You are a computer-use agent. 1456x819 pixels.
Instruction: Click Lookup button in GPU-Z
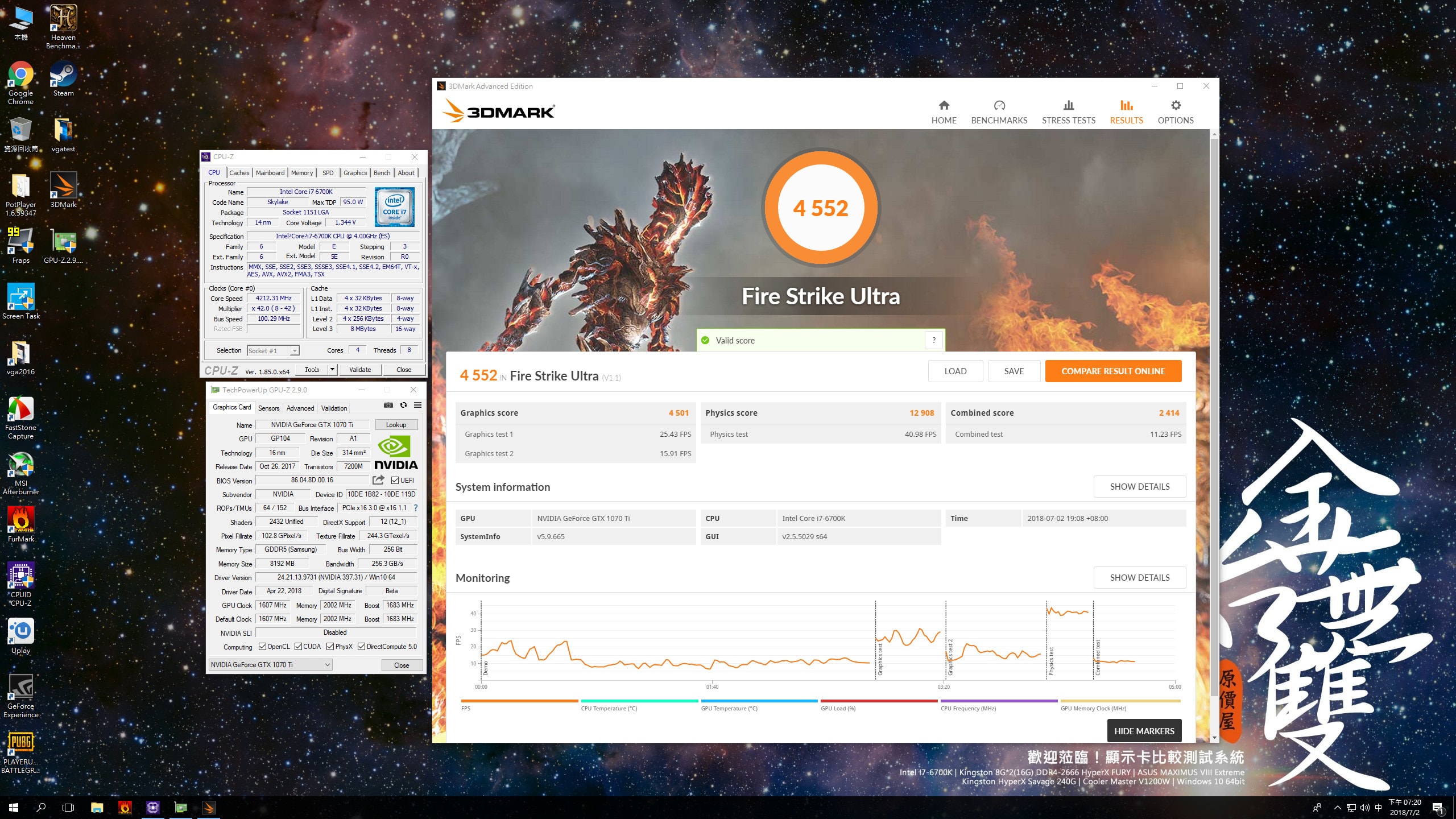point(396,425)
